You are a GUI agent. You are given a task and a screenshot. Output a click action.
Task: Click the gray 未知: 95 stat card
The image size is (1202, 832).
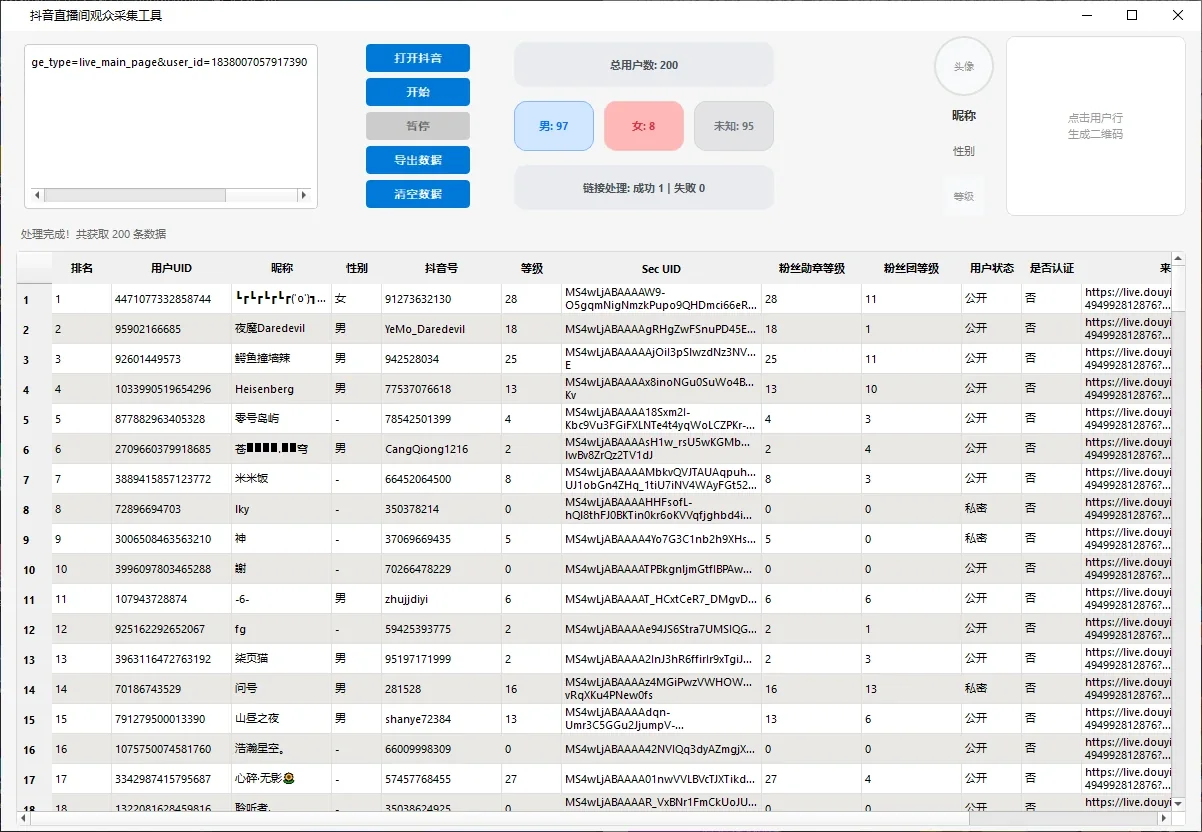(x=734, y=126)
